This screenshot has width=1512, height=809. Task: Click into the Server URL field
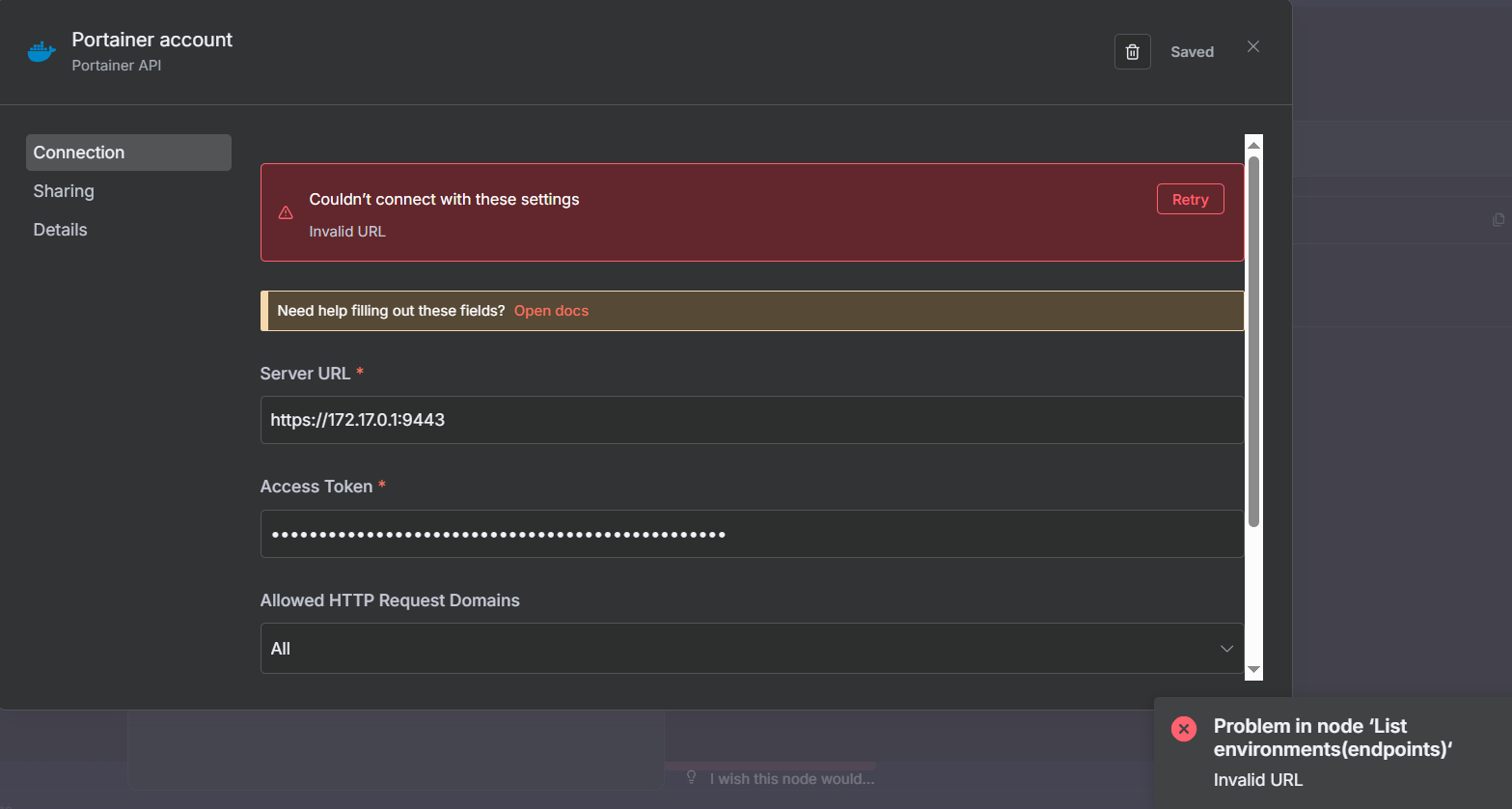(751, 420)
